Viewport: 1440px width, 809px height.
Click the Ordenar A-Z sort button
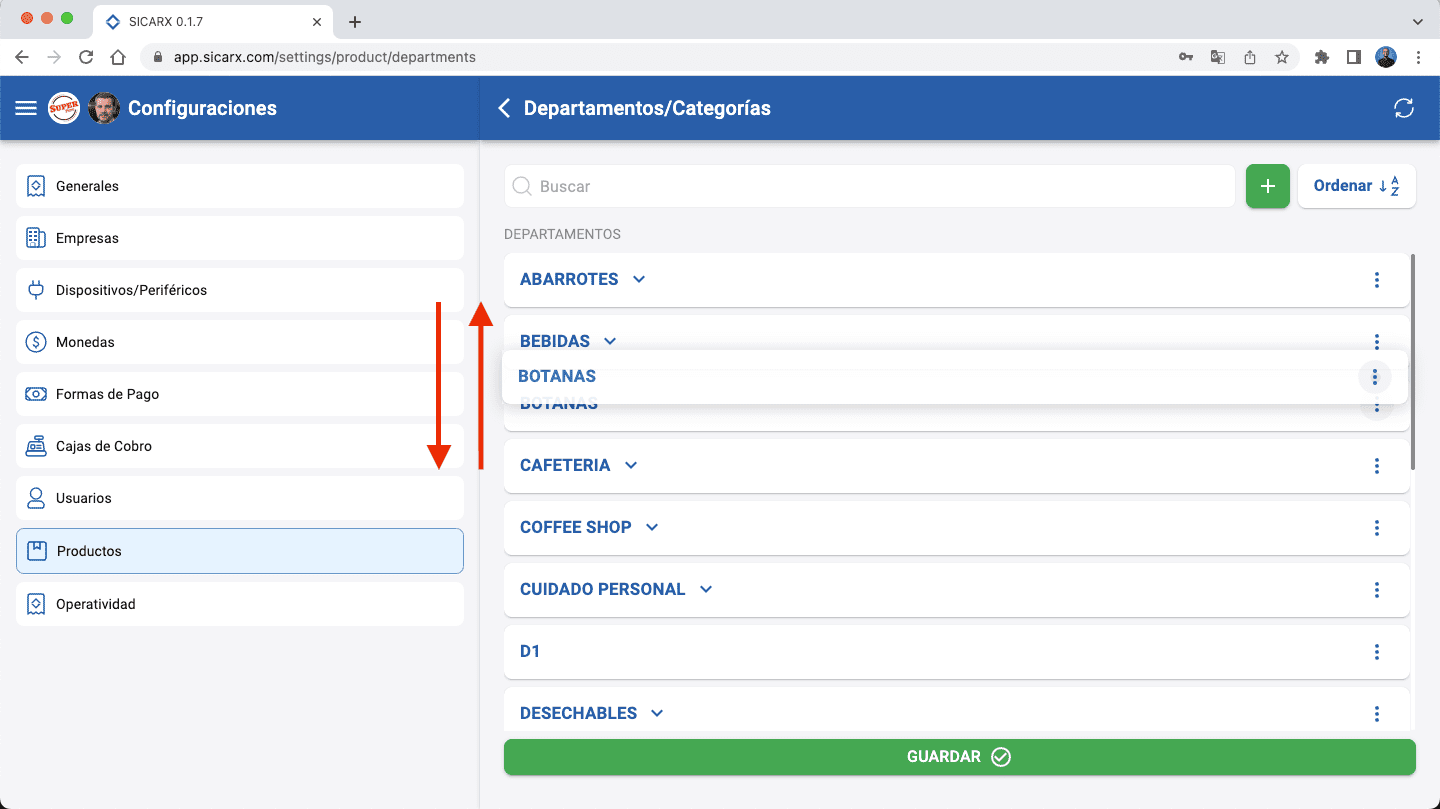tap(1356, 186)
